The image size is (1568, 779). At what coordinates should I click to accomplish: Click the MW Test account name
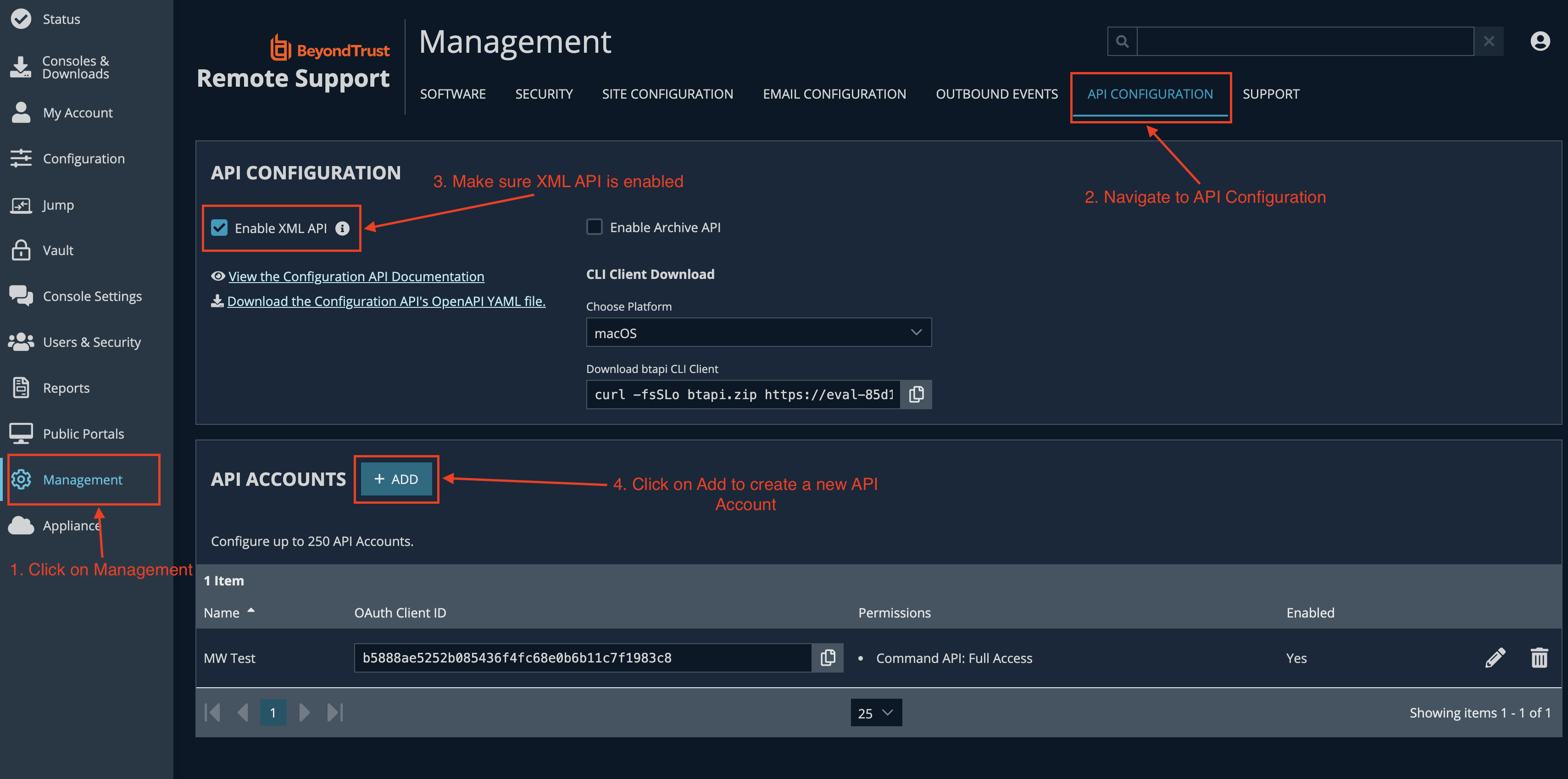point(229,658)
